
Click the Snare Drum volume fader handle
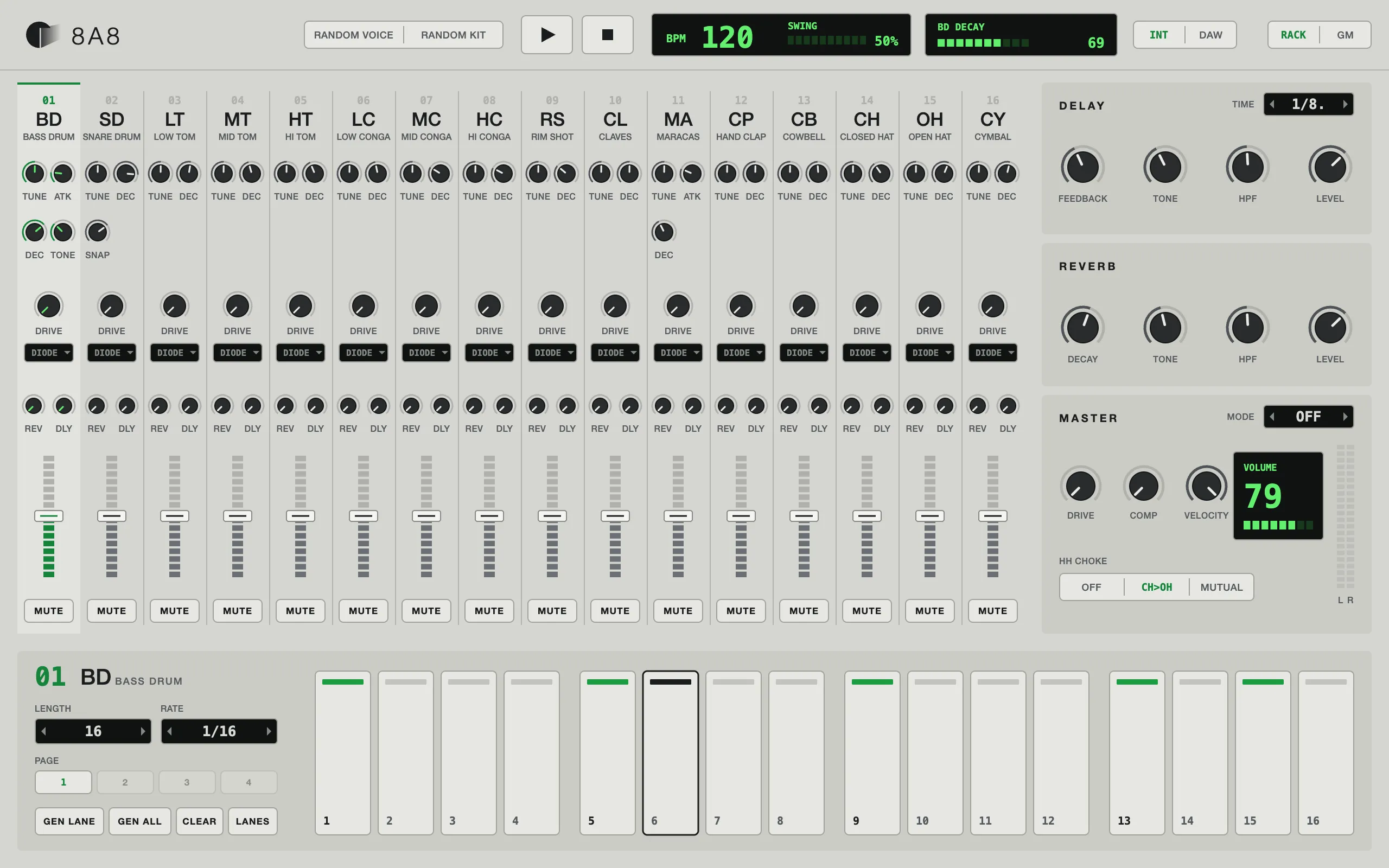tap(111, 515)
